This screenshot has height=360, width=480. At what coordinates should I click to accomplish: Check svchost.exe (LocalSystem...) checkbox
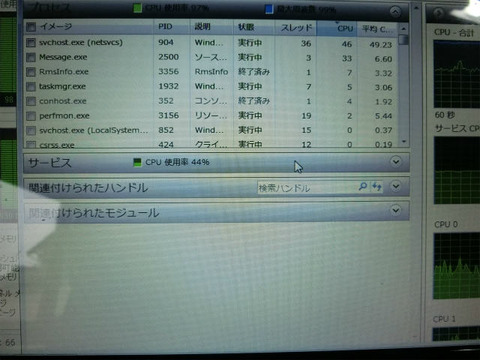[x=31, y=130]
